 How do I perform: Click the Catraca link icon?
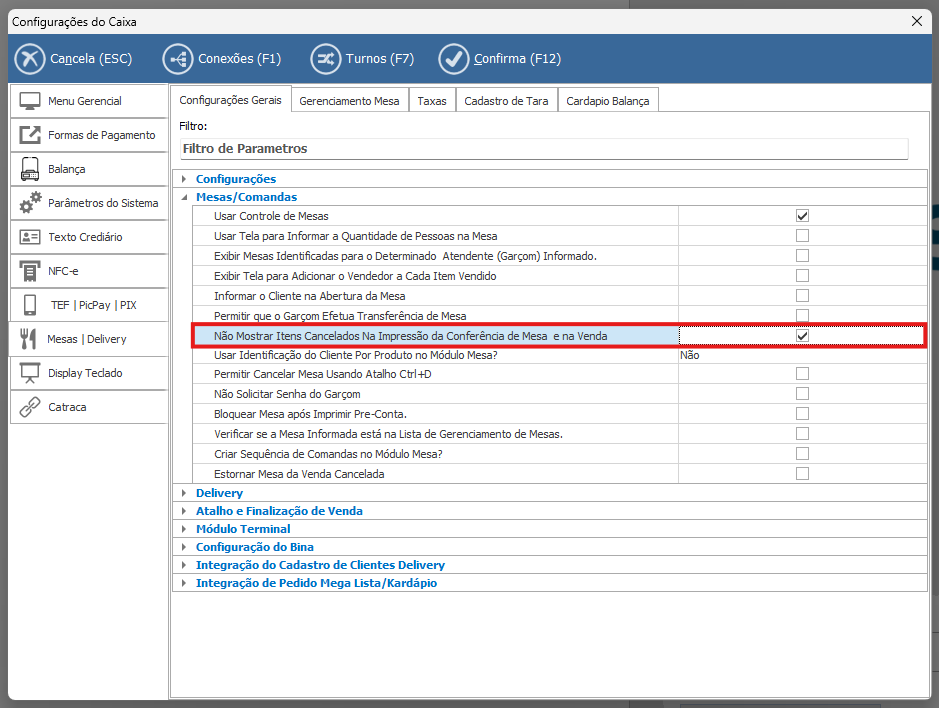(x=30, y=407)
